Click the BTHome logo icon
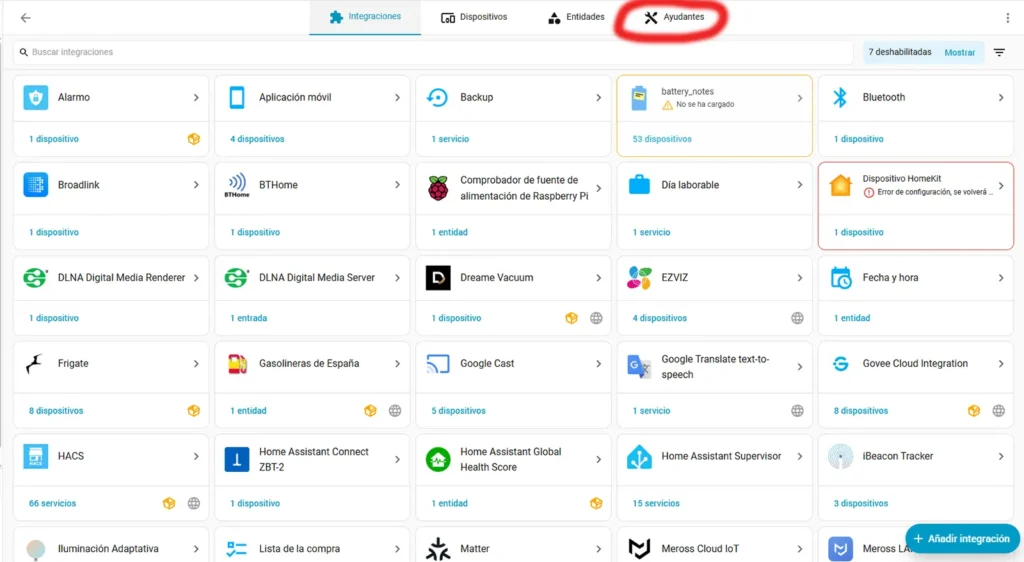 (237, 185)
